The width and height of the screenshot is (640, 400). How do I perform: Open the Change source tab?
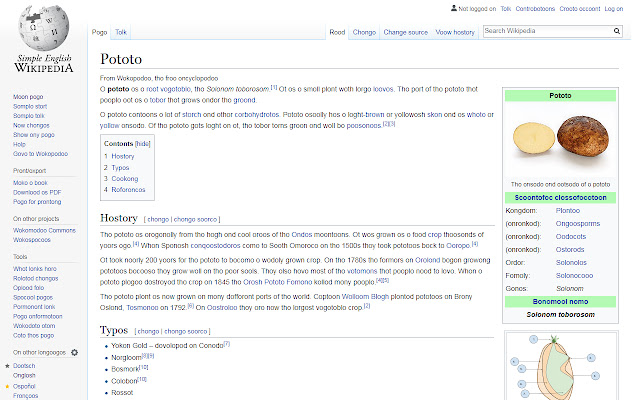pyautogui.click(x=405, y=32)
